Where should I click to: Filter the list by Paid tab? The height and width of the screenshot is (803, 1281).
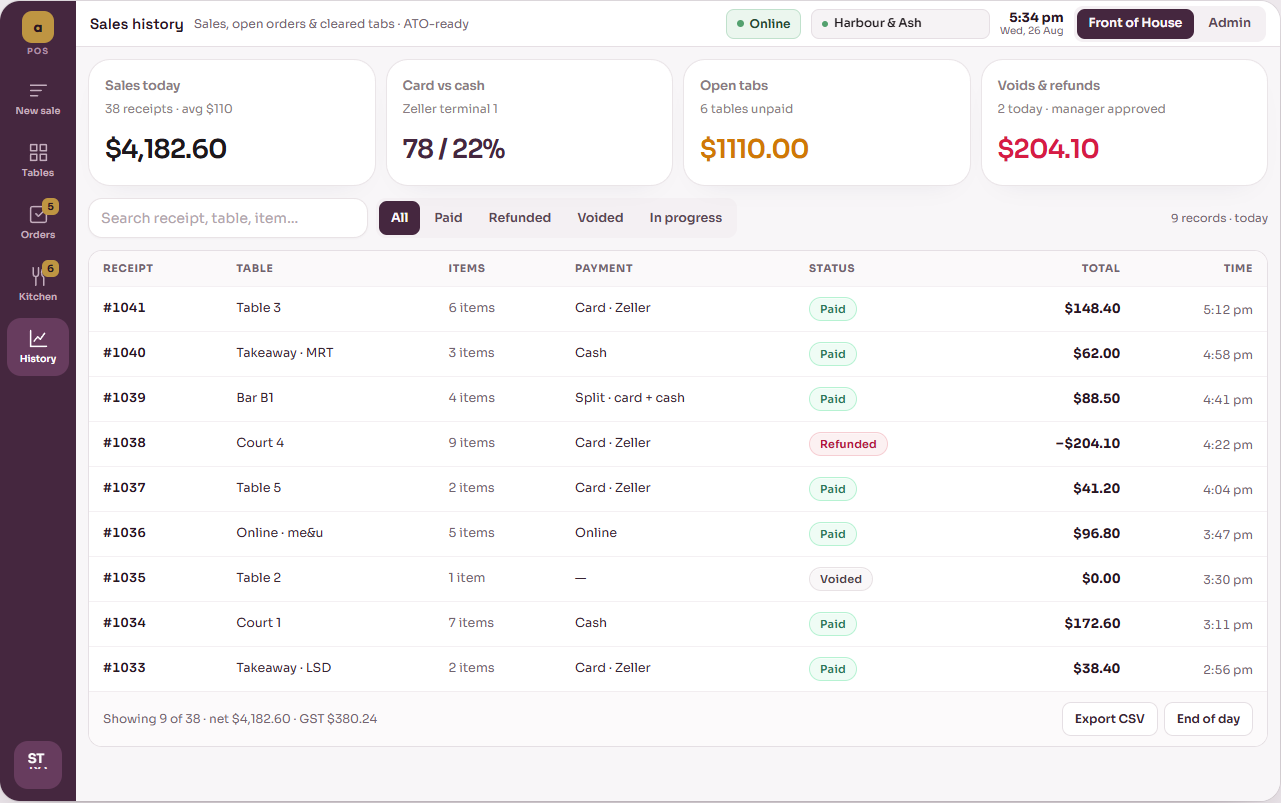pyautogui.click(x=448, y=218)
